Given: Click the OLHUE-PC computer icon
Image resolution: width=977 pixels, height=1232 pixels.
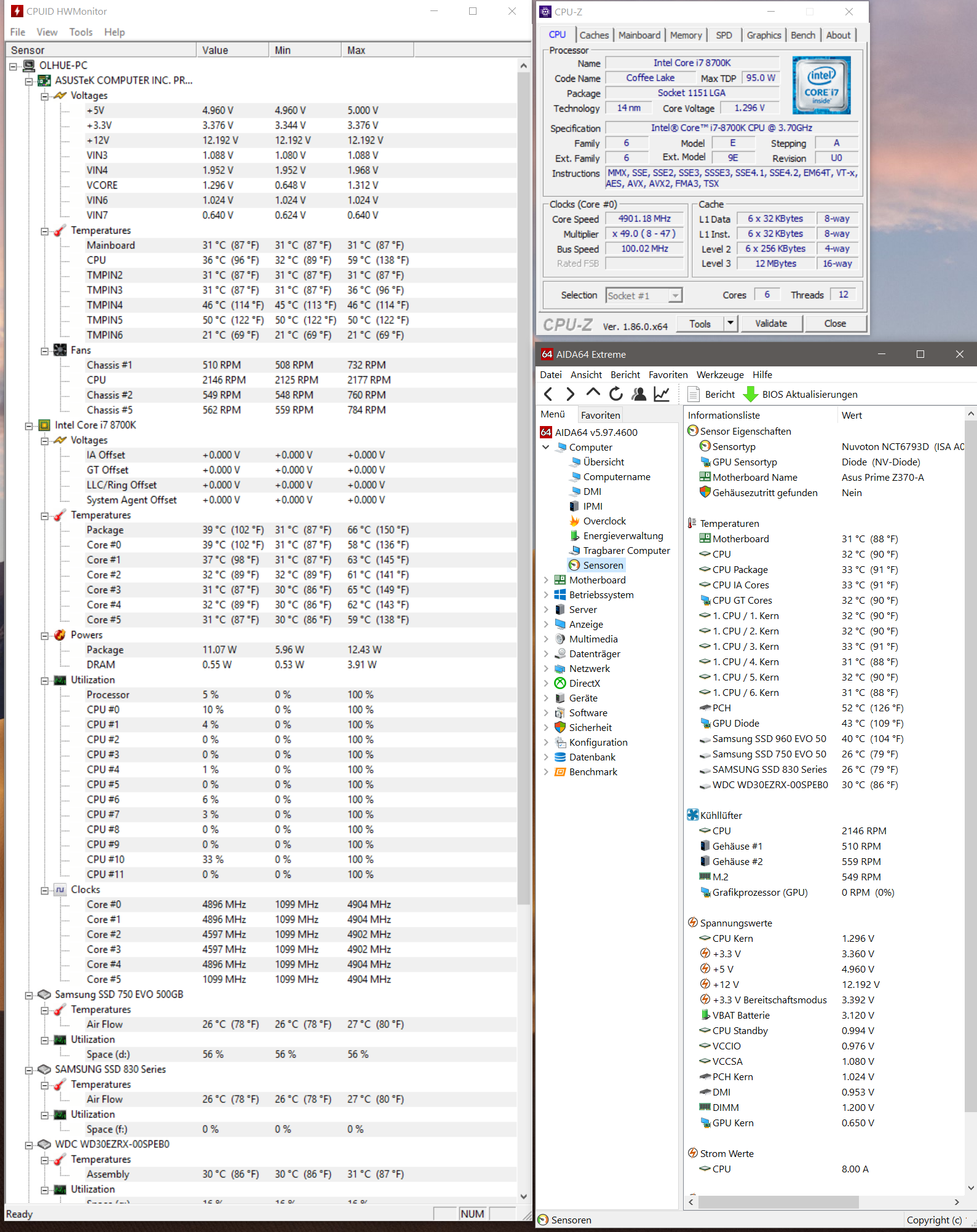Looking at the screenshot, I should click(x=28, y=65).
